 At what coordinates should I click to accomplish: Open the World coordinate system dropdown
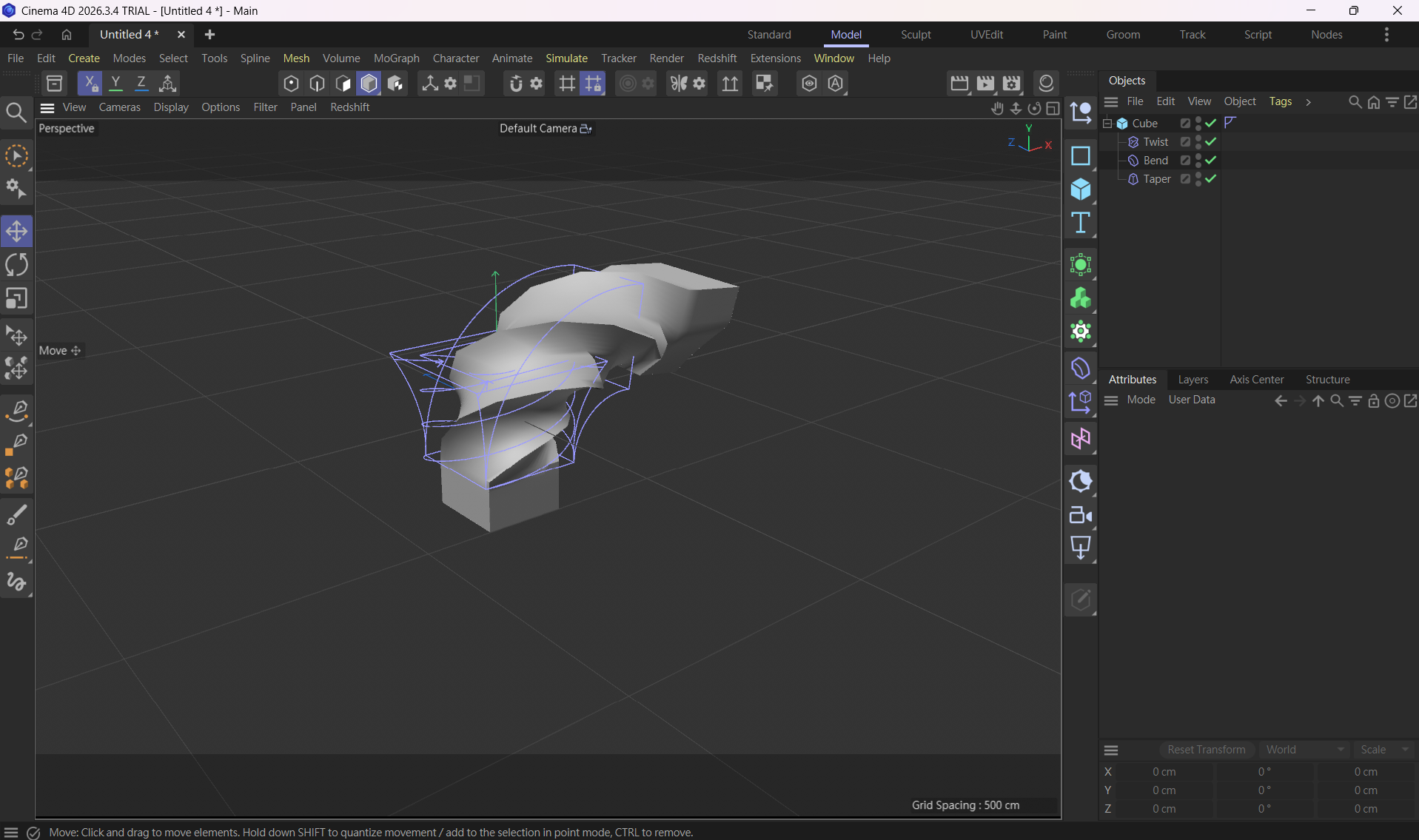(1304, 749)
